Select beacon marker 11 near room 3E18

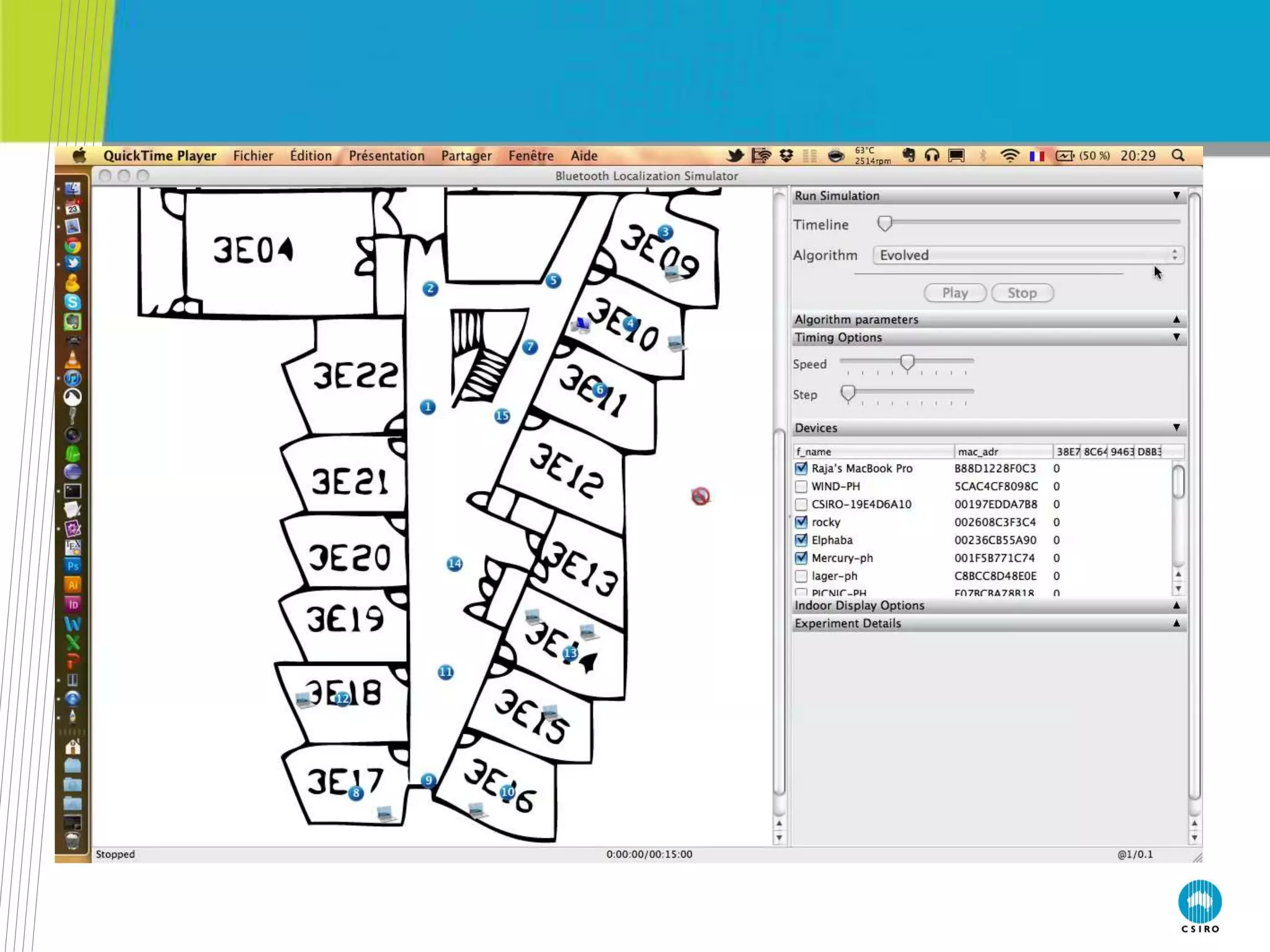pyautogui.click(x=445, y=672)
